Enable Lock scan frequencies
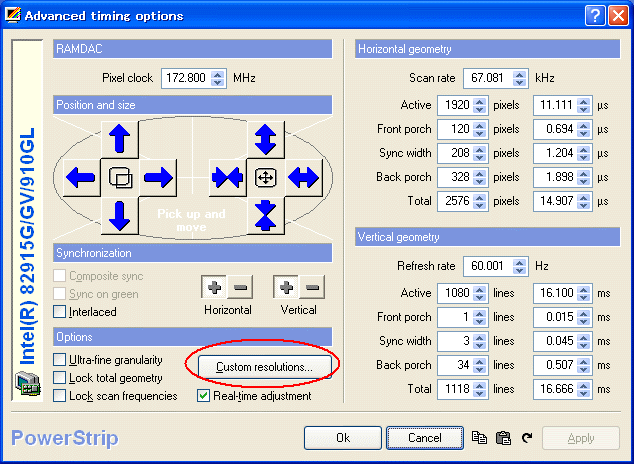The height and width of the screenshot is (464, 634). (x=59, y=396)
